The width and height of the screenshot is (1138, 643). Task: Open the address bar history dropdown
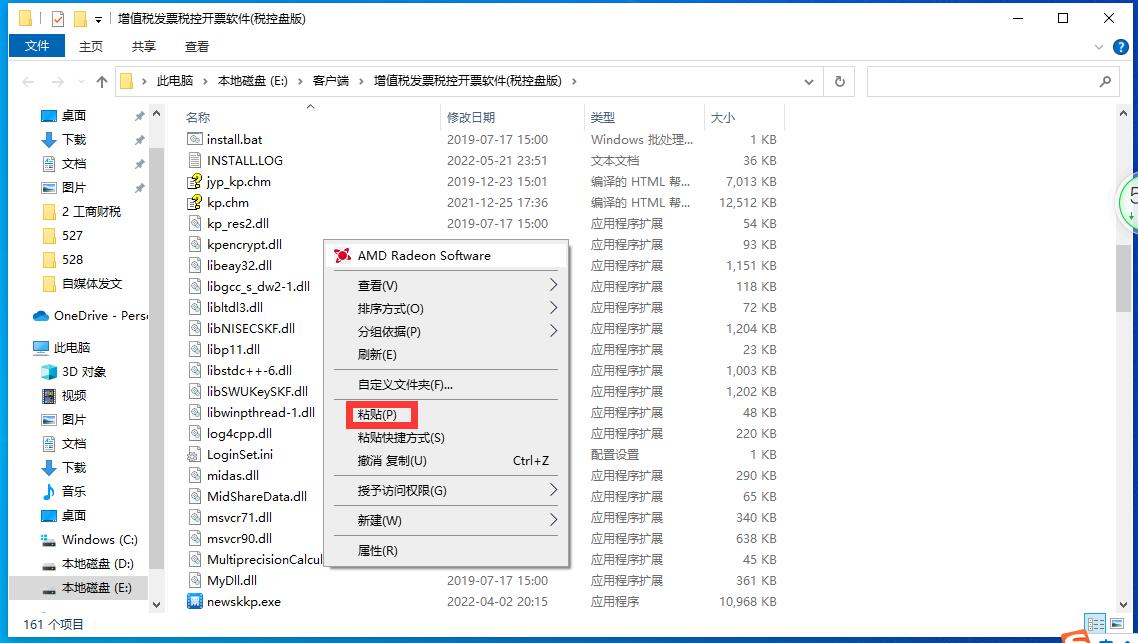tap(808, 81)
